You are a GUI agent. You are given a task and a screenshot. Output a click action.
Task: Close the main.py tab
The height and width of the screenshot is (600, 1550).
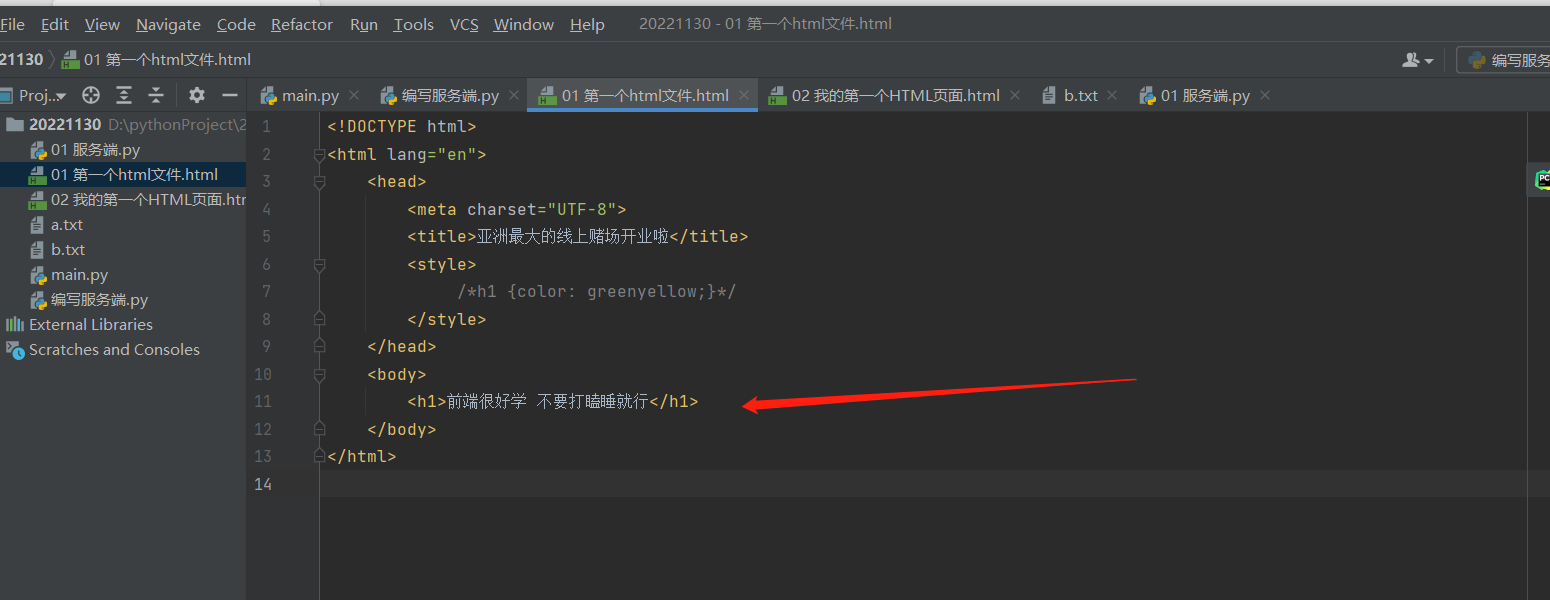pos(355,95)
